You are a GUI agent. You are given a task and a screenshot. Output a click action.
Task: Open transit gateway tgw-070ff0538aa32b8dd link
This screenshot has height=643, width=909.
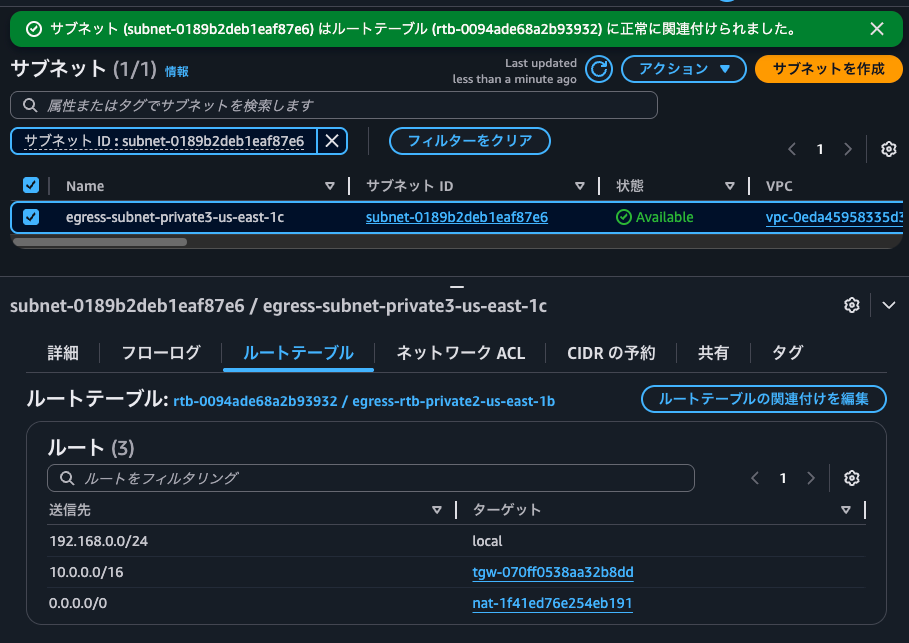(552, 572)
